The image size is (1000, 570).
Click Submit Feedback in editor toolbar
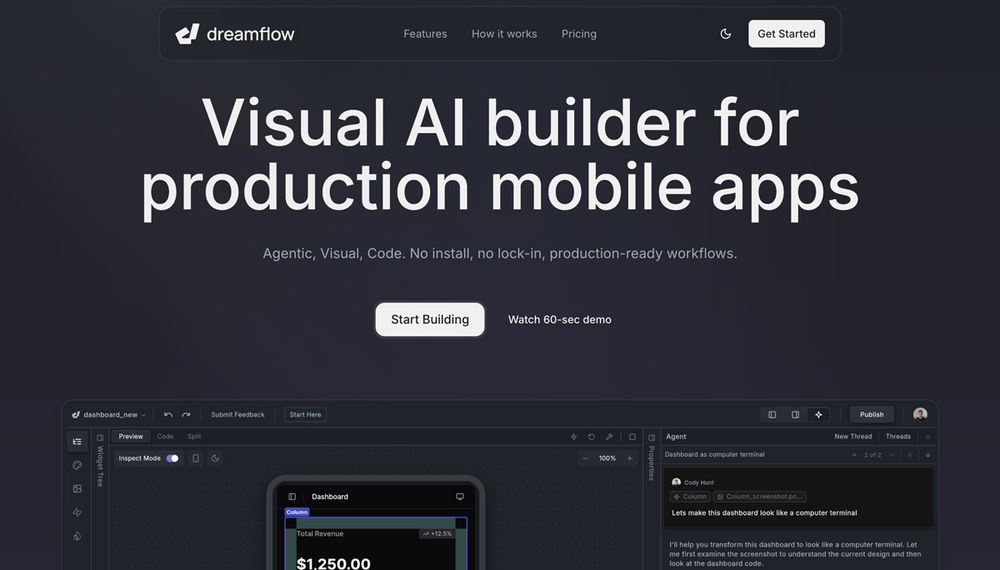point(237,414)
